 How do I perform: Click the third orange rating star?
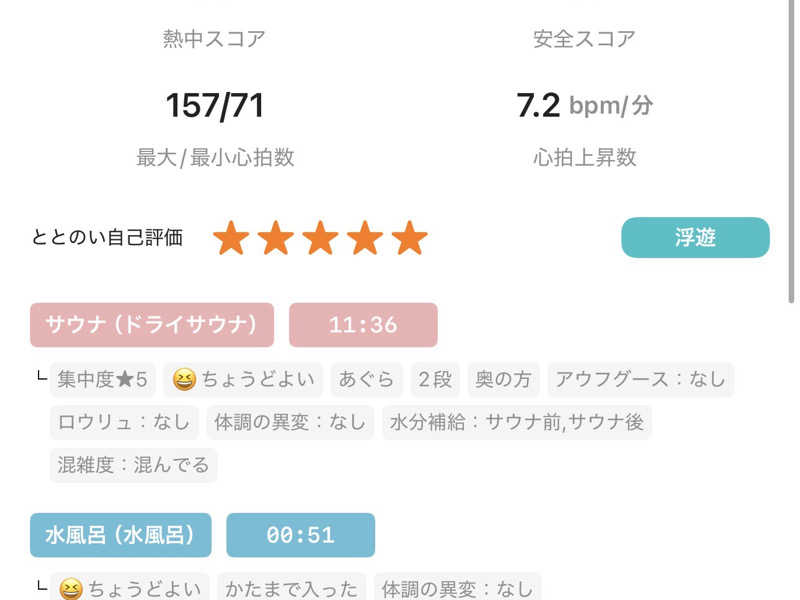click(320, 238)
